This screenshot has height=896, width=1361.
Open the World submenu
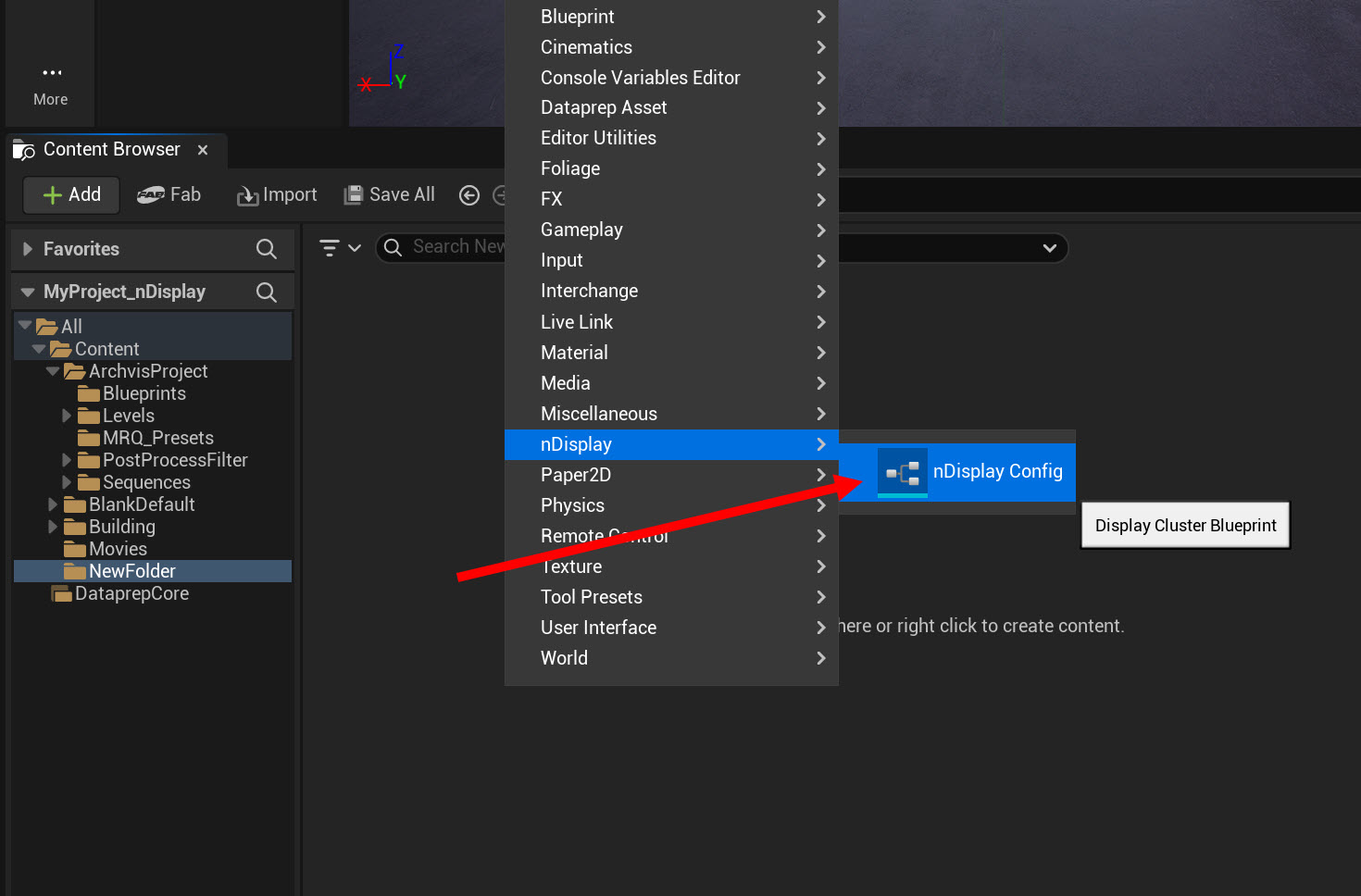(671, 658)
